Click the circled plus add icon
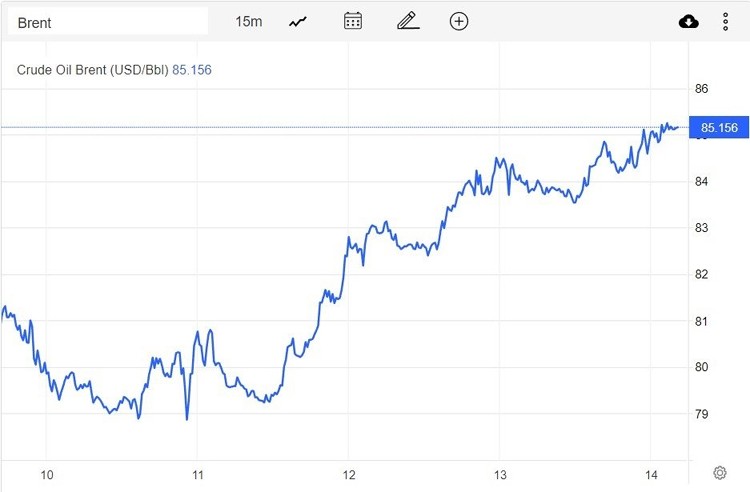Viewport: 750px width, 492px height. (x=459, y=21)
